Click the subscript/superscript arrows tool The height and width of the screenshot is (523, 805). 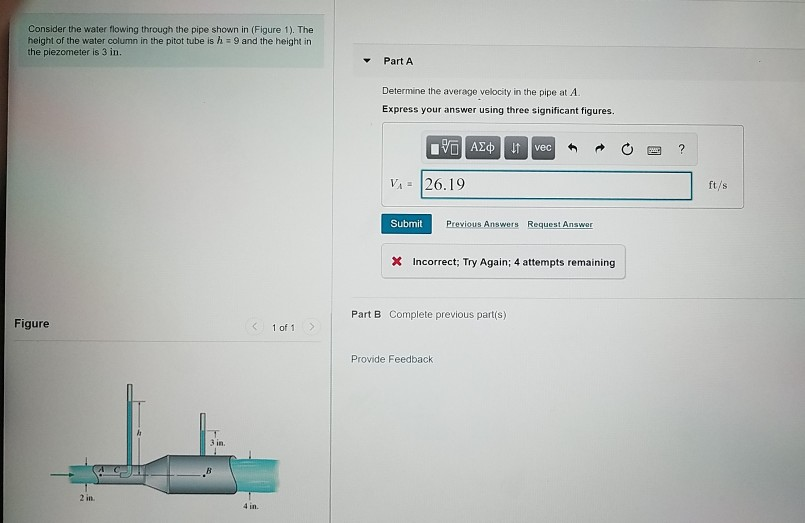(515, 148)
